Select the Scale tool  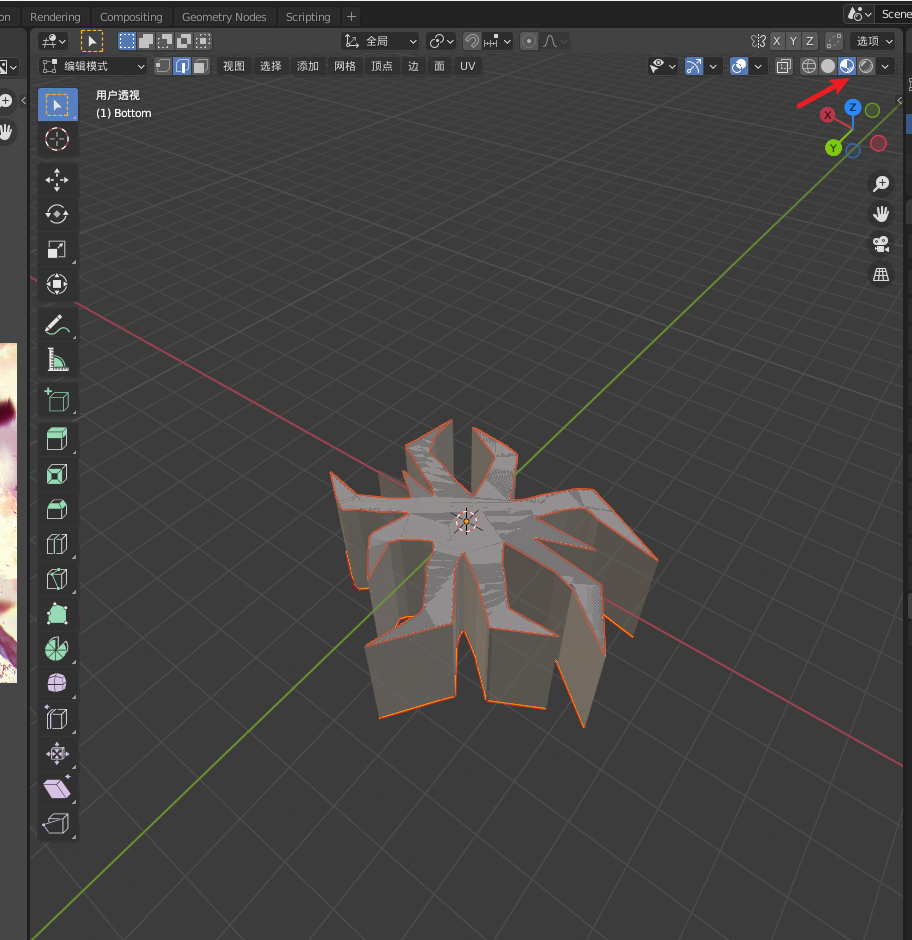[58, 249]
